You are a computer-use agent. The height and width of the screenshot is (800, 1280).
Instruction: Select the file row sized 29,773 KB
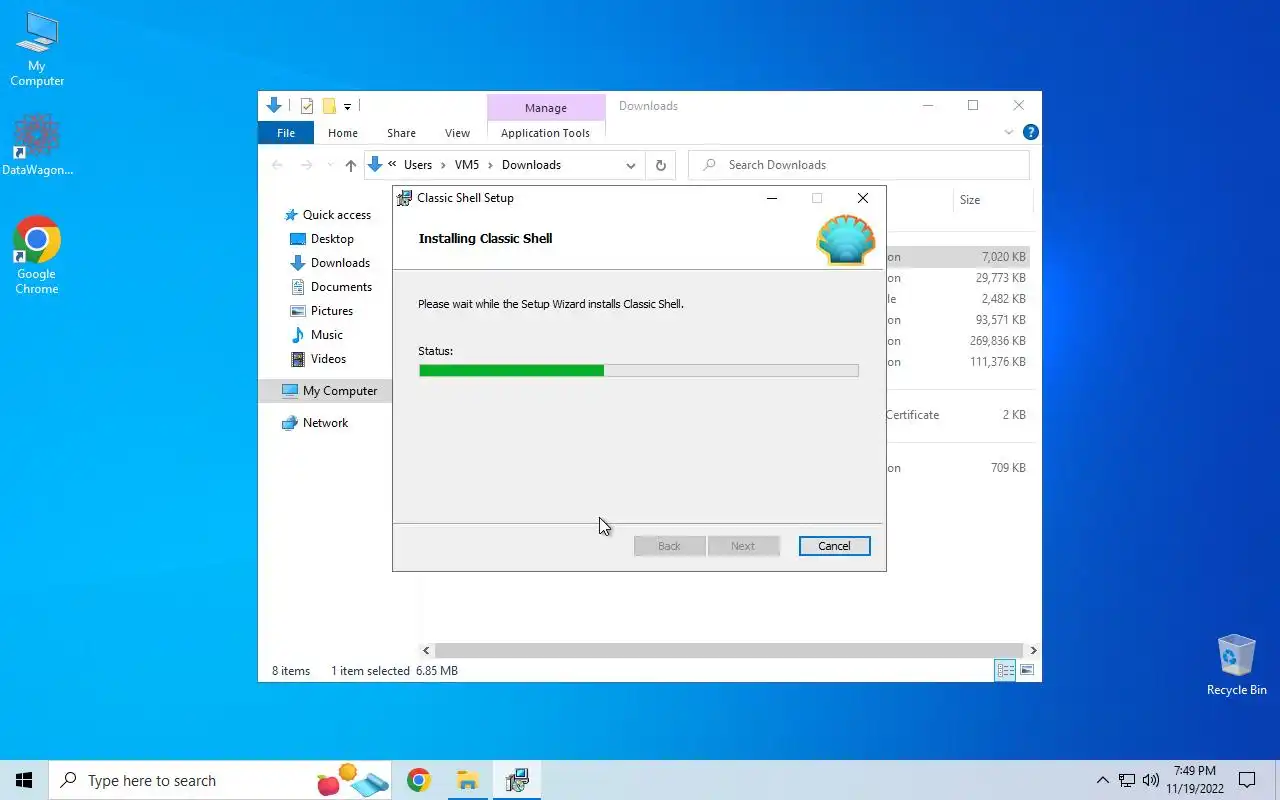tap(957, 278)
